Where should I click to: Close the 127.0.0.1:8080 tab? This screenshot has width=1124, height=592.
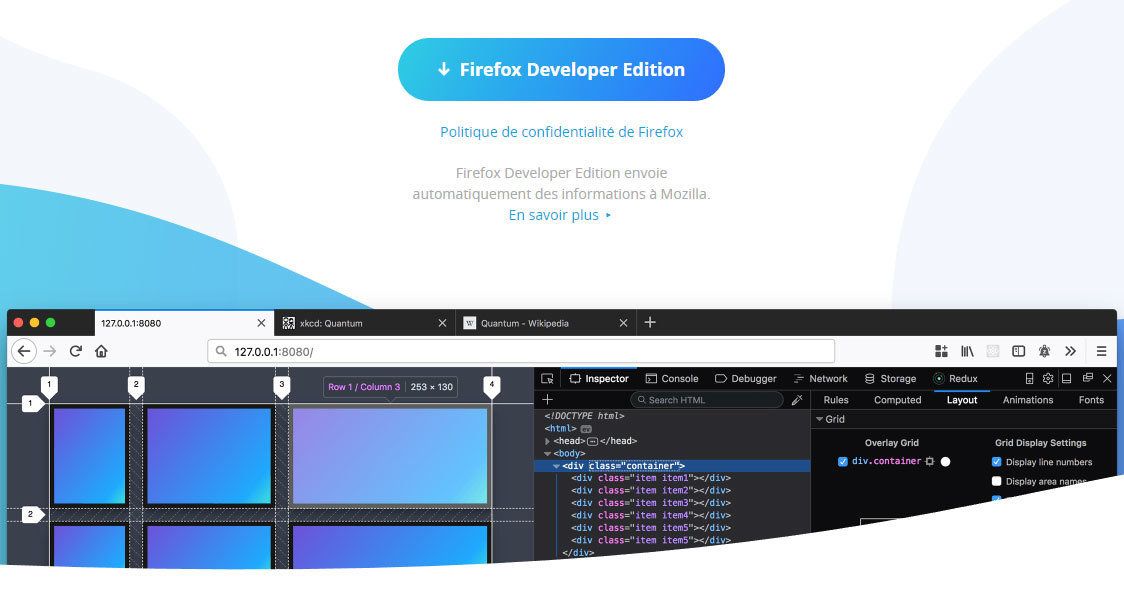pos(261,323)
